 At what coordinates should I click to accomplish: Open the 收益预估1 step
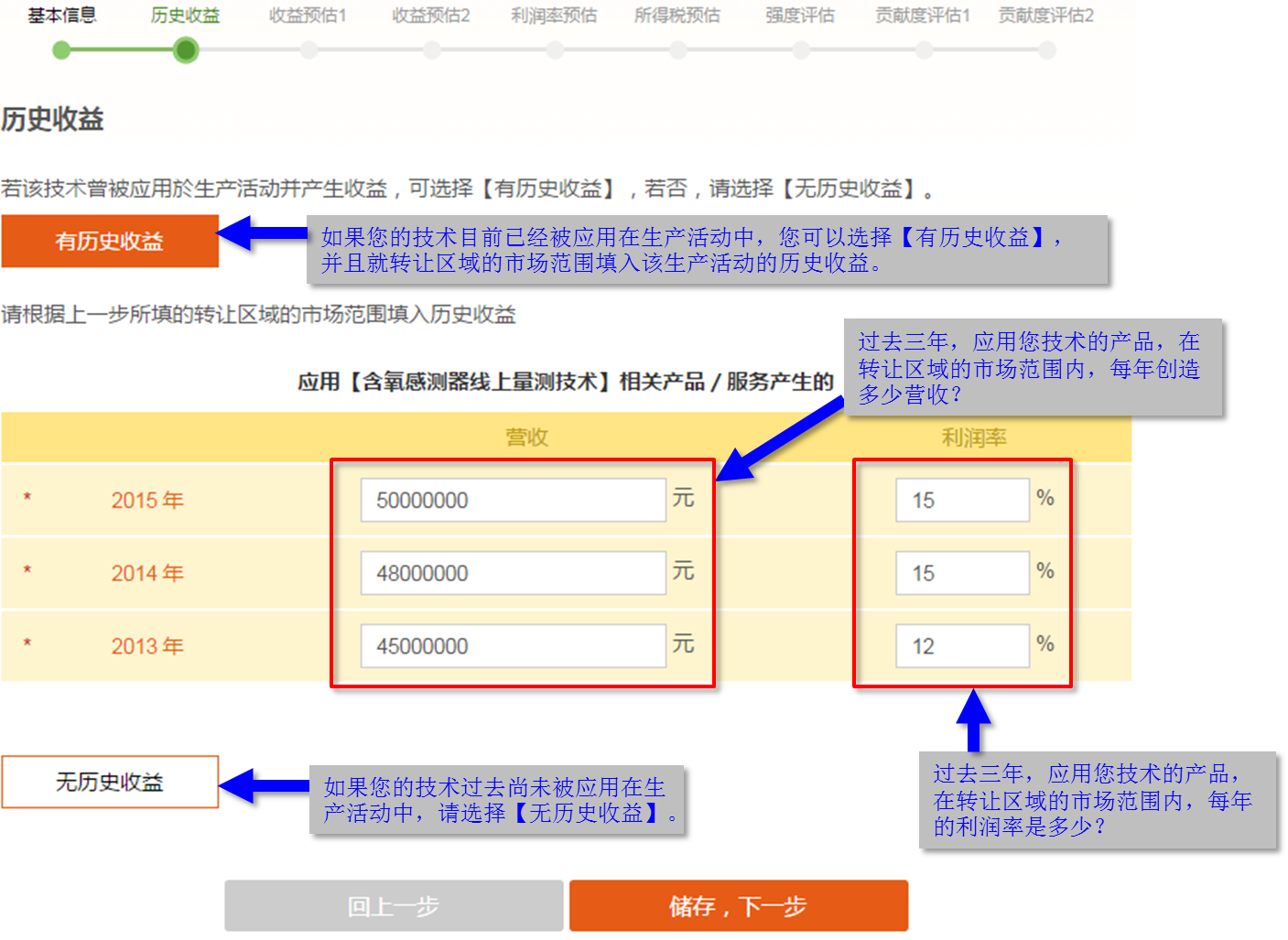(308, 16)
